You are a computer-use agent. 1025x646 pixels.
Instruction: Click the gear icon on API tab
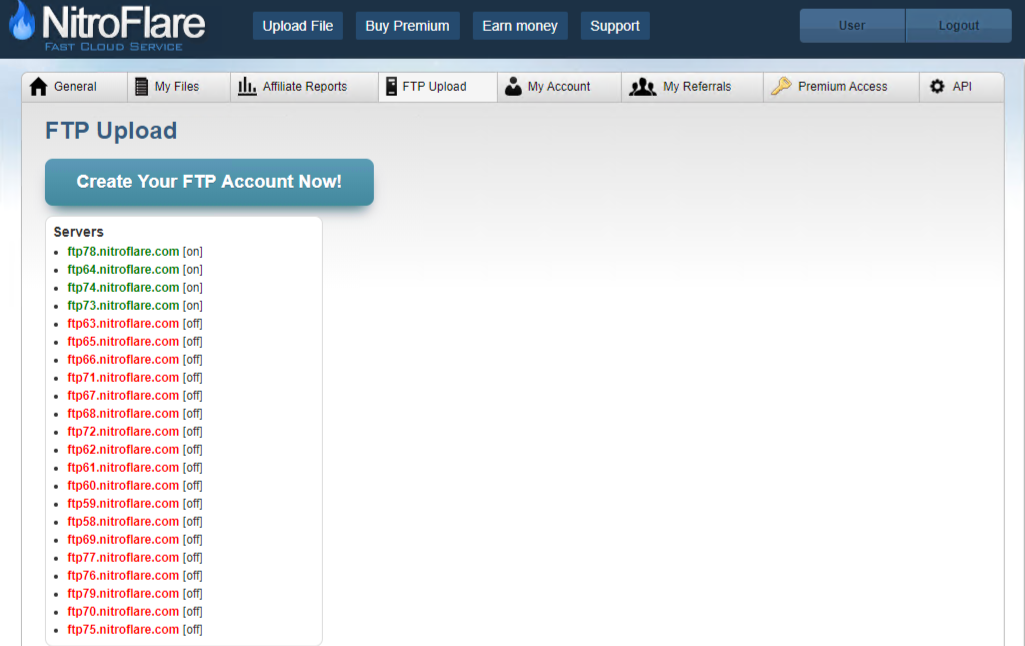(937, 87)
